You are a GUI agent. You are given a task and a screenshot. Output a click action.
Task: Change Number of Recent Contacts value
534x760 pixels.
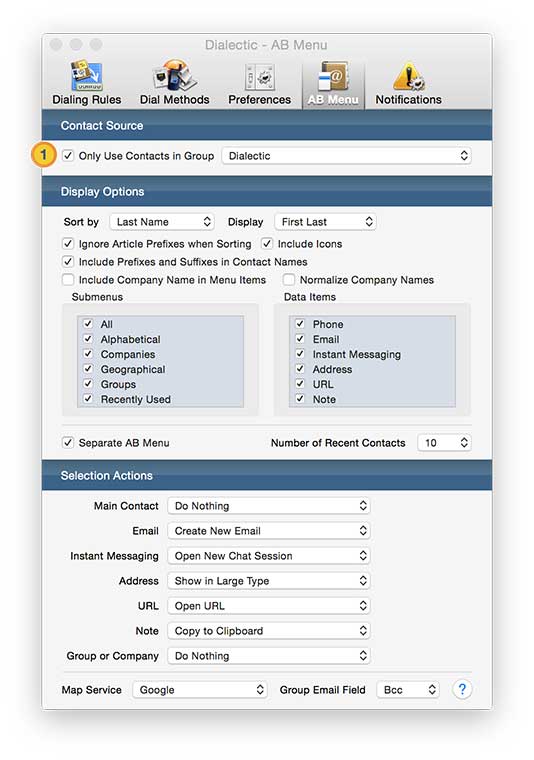click(x=444, y=443)
